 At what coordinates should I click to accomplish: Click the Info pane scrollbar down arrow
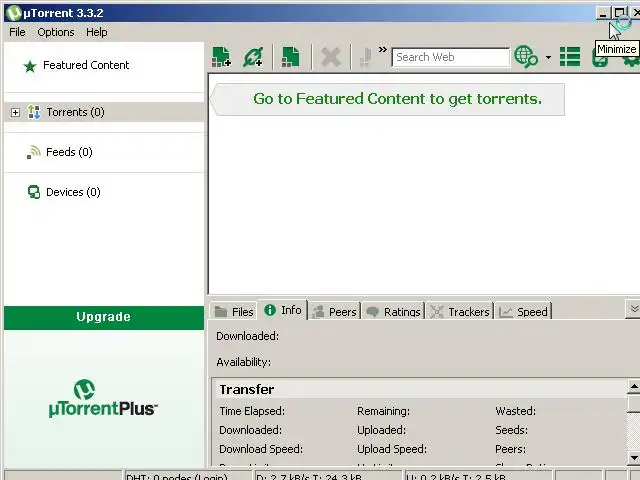pos(633,458)
